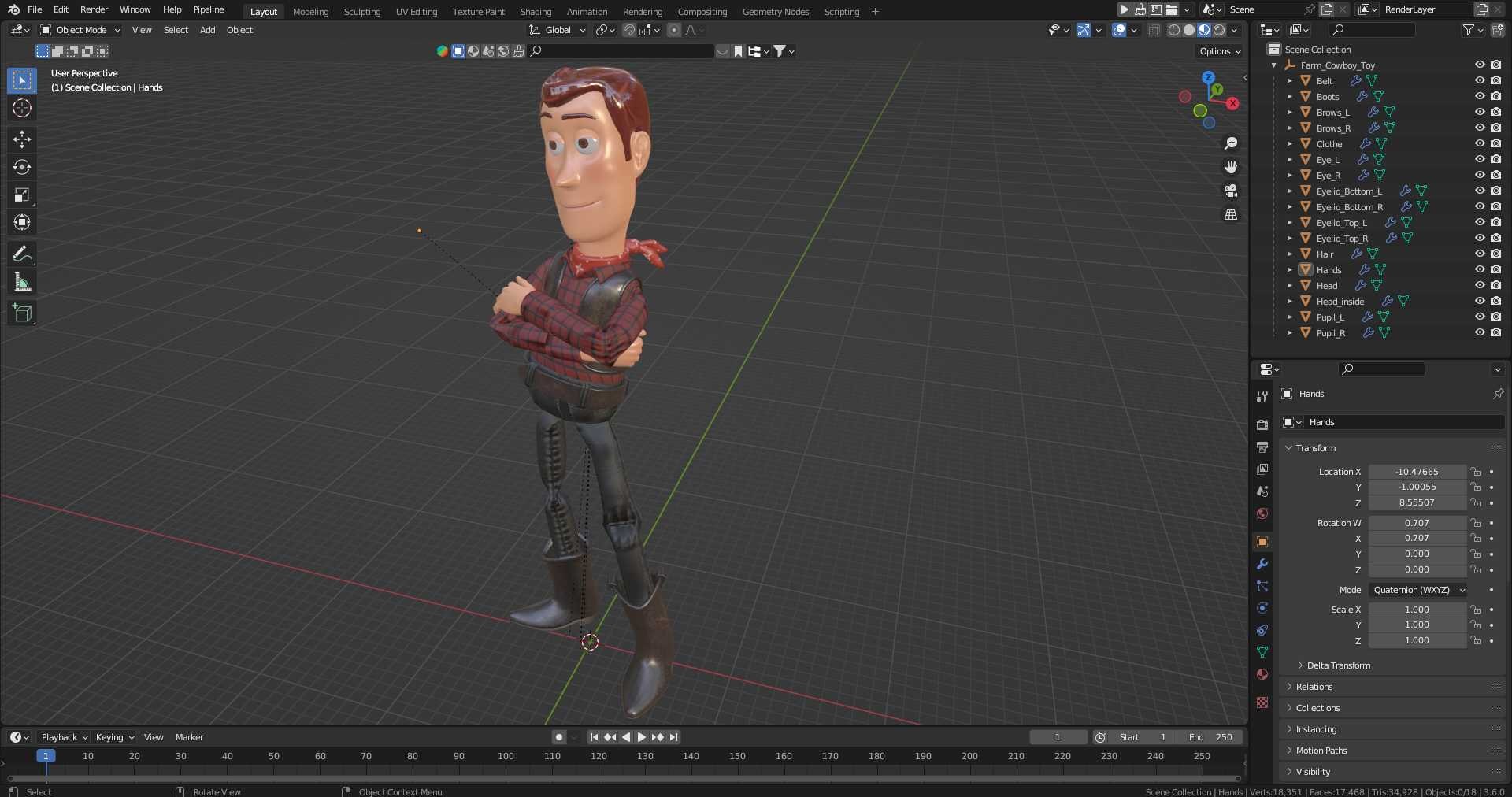Viewport: 1512px width, 797px height.
Task: Switch to Geometry Nodes workspace tab
Action: click(x=775, y=12)
